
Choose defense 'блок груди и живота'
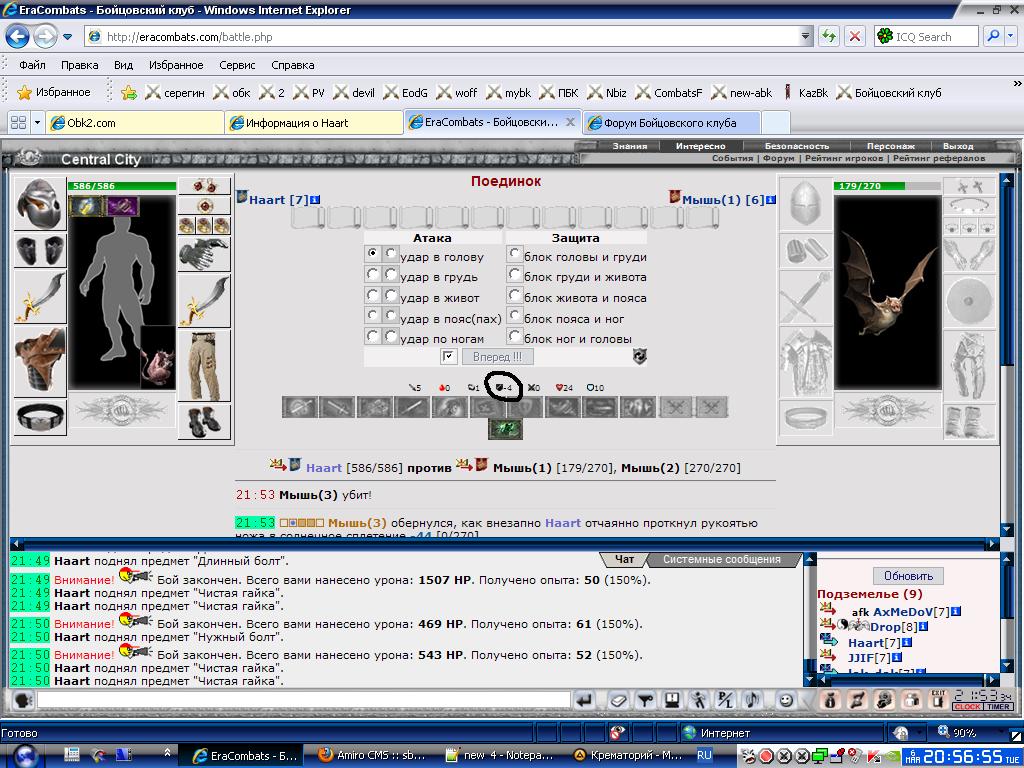pos(515,274)
